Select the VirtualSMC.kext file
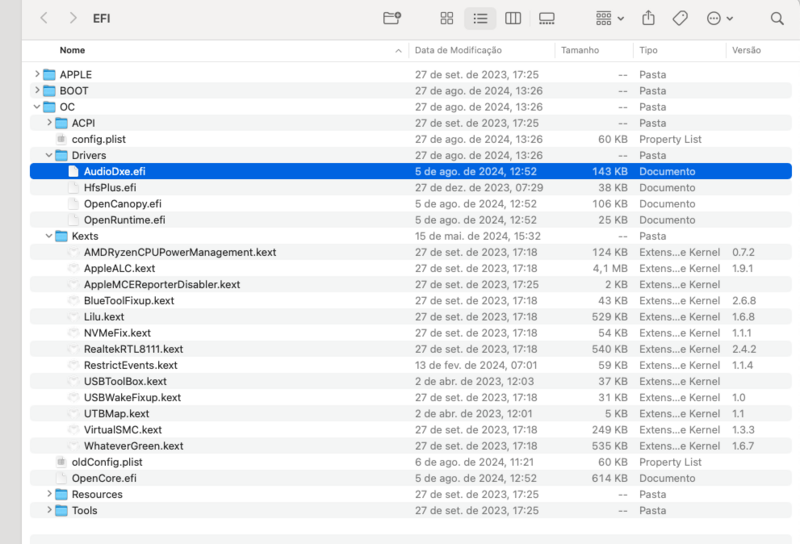800x544 pixels. 122,430
